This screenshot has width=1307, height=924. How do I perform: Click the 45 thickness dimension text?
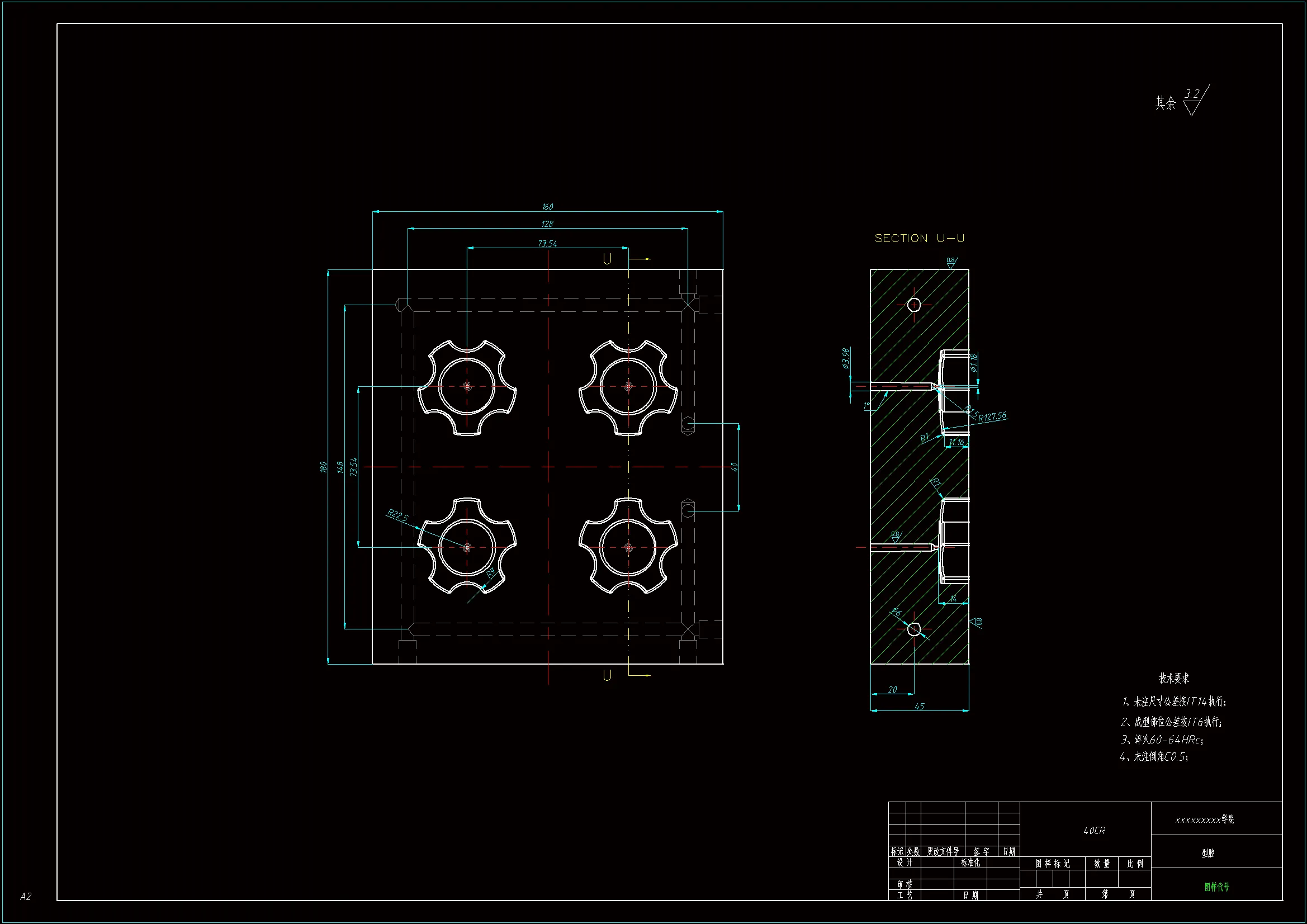point(920,706)
